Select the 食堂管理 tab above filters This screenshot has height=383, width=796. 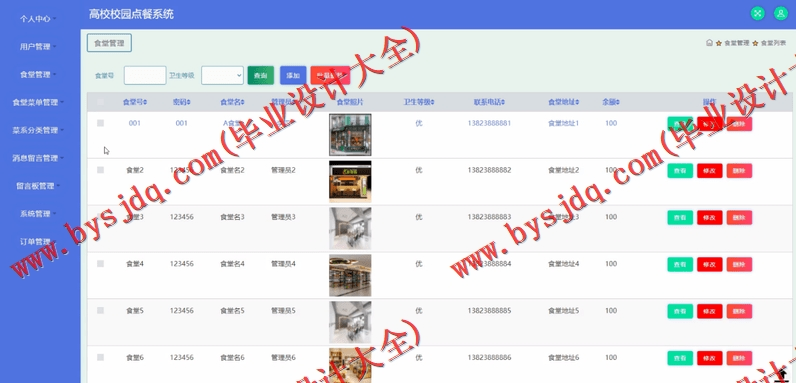[x=109, y=43]
